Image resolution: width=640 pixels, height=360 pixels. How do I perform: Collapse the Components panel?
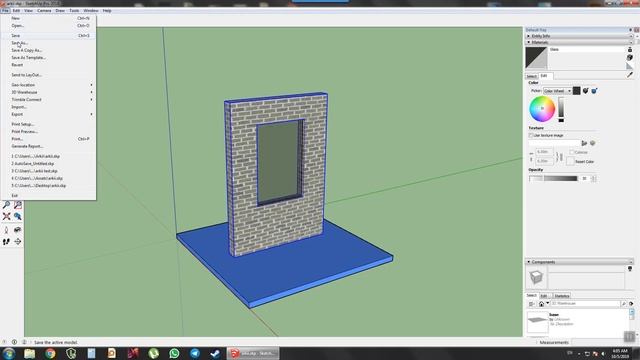coord(529,262)
